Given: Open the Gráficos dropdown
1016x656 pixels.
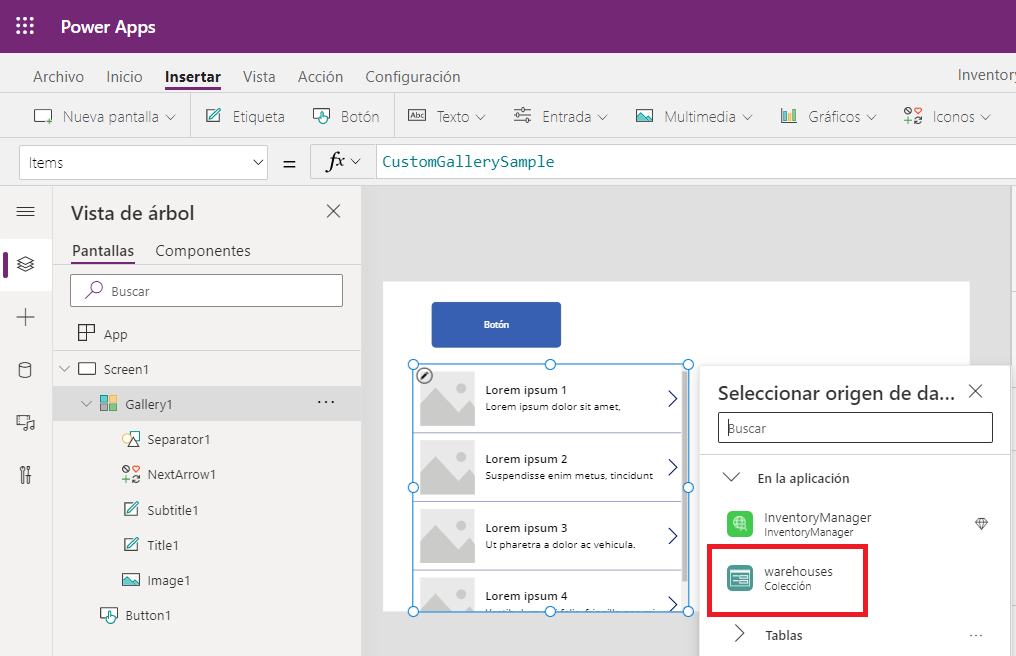Looking at the screenshot, I should tap(828, 117).
